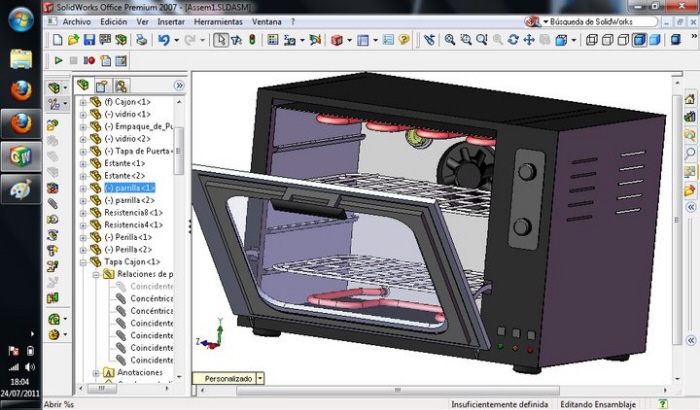Expand the Anotaciones folder
Image resolution: width=700 pixels, height=410 pixels.
[x=96, y=372]
